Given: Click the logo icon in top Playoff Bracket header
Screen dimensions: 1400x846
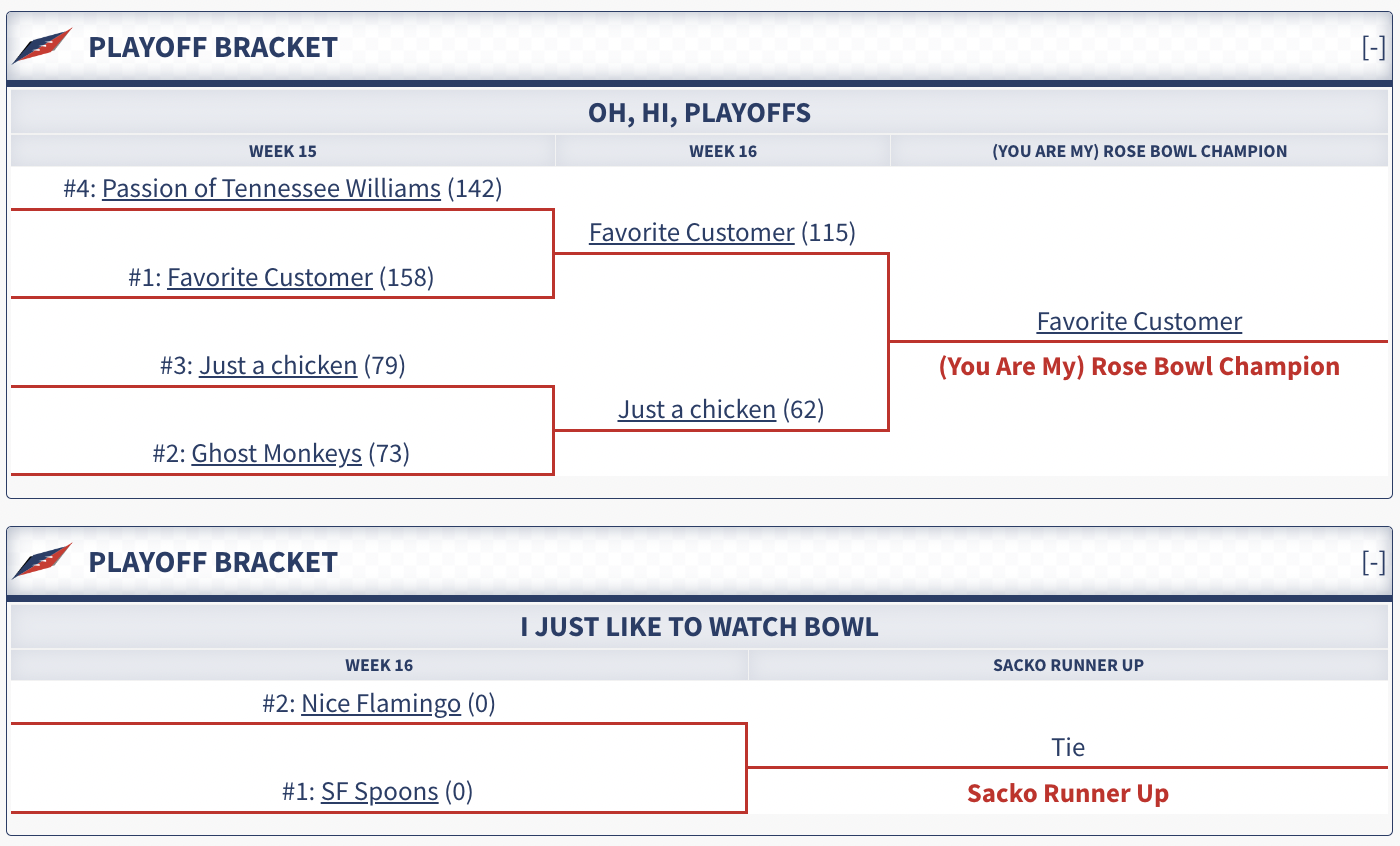Looking at the screenshot, I should (42, 47).
